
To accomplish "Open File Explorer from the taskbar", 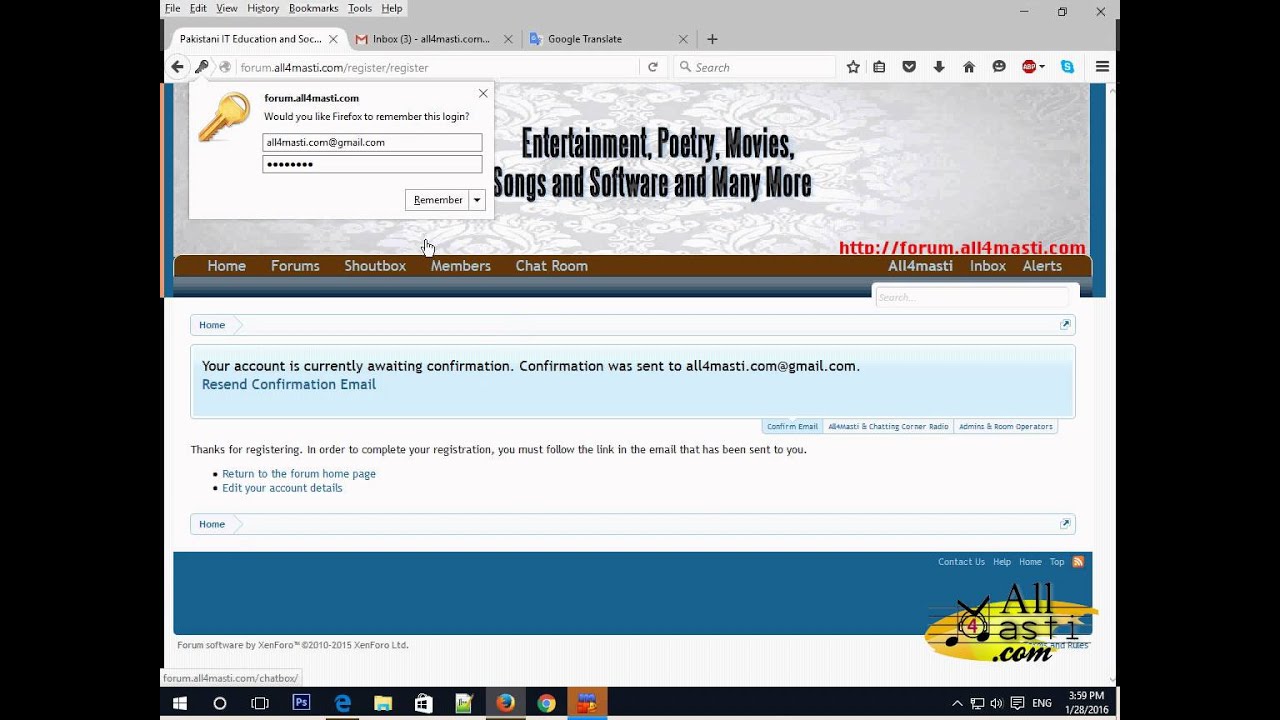I will point(383,703).
